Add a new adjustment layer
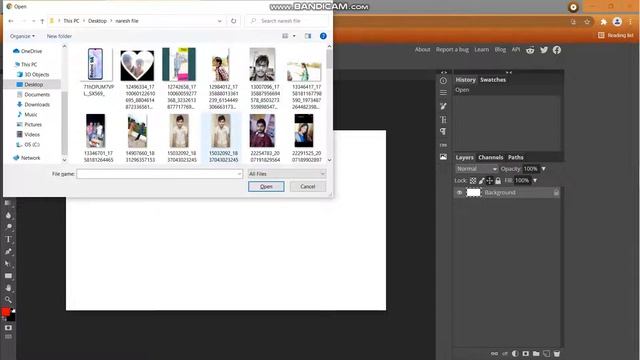The width and height of the screenshot is (640, 360). tap(515, 353)
